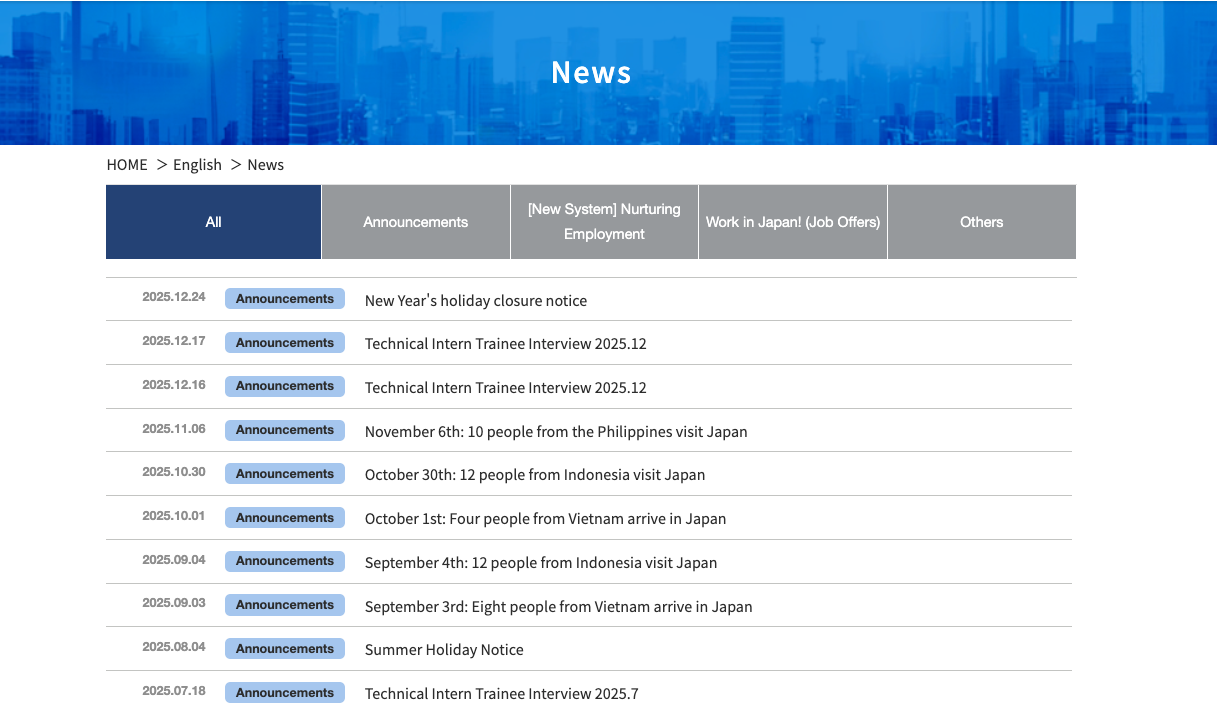Click the English breadcrumb link
Viewport: 1217px width, 709px height.
[x=197, y=165]
